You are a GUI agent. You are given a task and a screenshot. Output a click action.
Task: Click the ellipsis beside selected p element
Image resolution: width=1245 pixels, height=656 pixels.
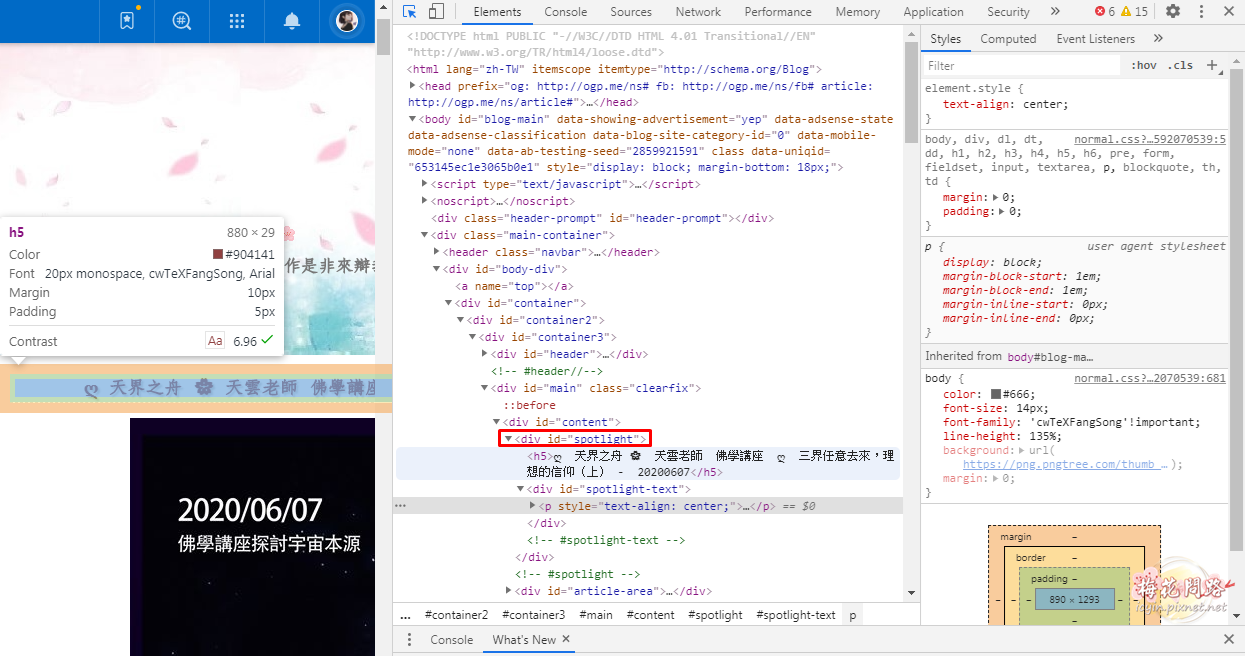(x=401, y=506)
